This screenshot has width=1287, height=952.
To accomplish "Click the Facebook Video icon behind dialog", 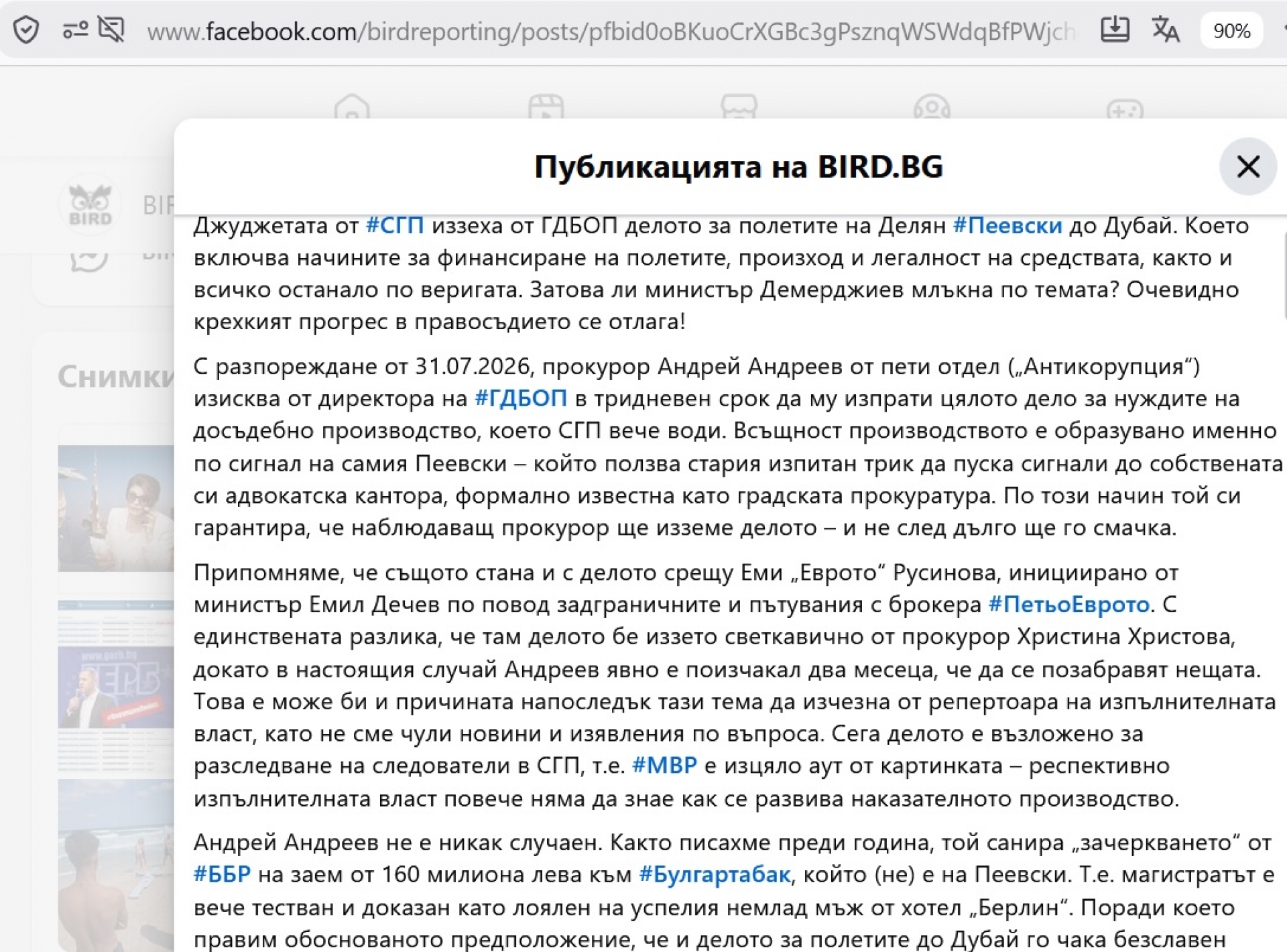I will (x=546, y=107).
